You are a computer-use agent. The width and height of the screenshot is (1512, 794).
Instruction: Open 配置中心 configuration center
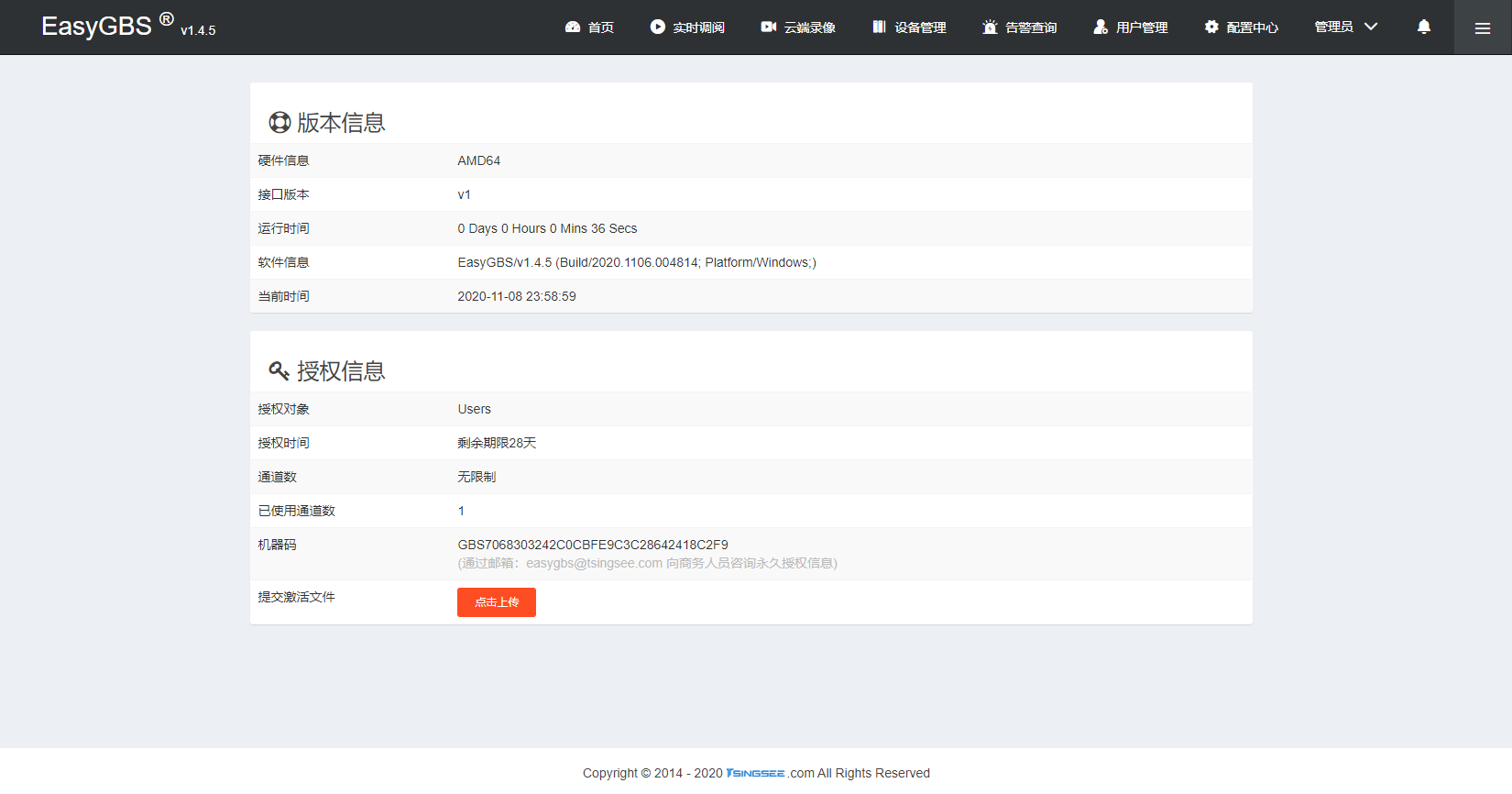click(x=1242, y=28)
